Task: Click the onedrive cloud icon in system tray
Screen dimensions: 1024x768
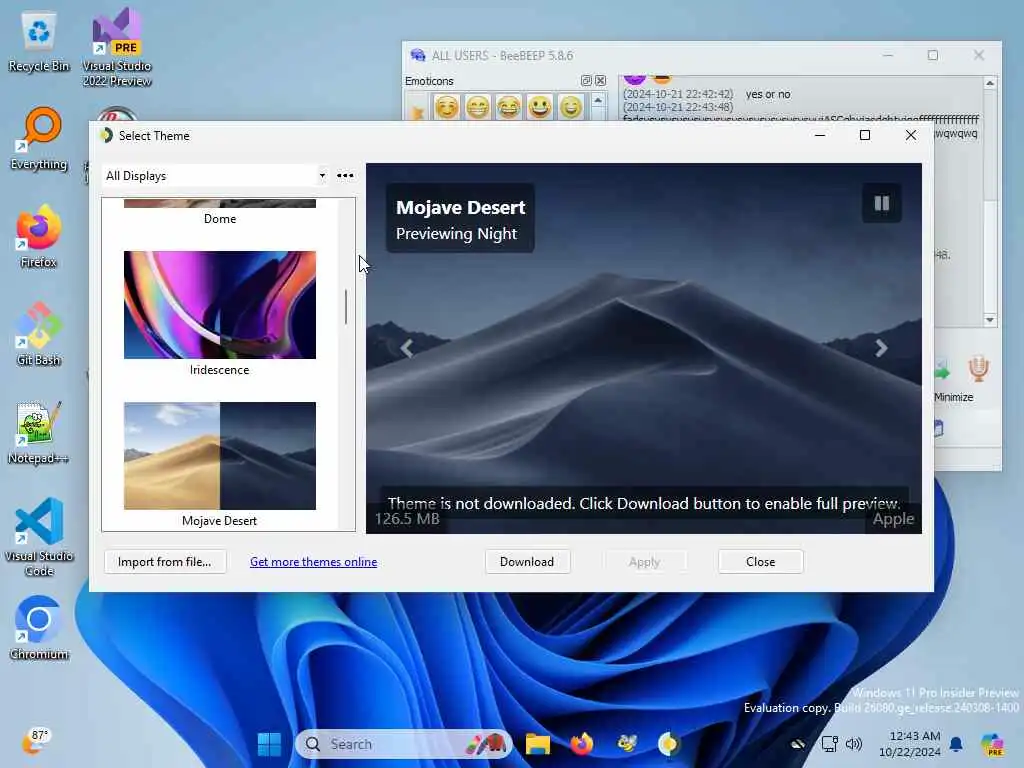Action: 798,744
